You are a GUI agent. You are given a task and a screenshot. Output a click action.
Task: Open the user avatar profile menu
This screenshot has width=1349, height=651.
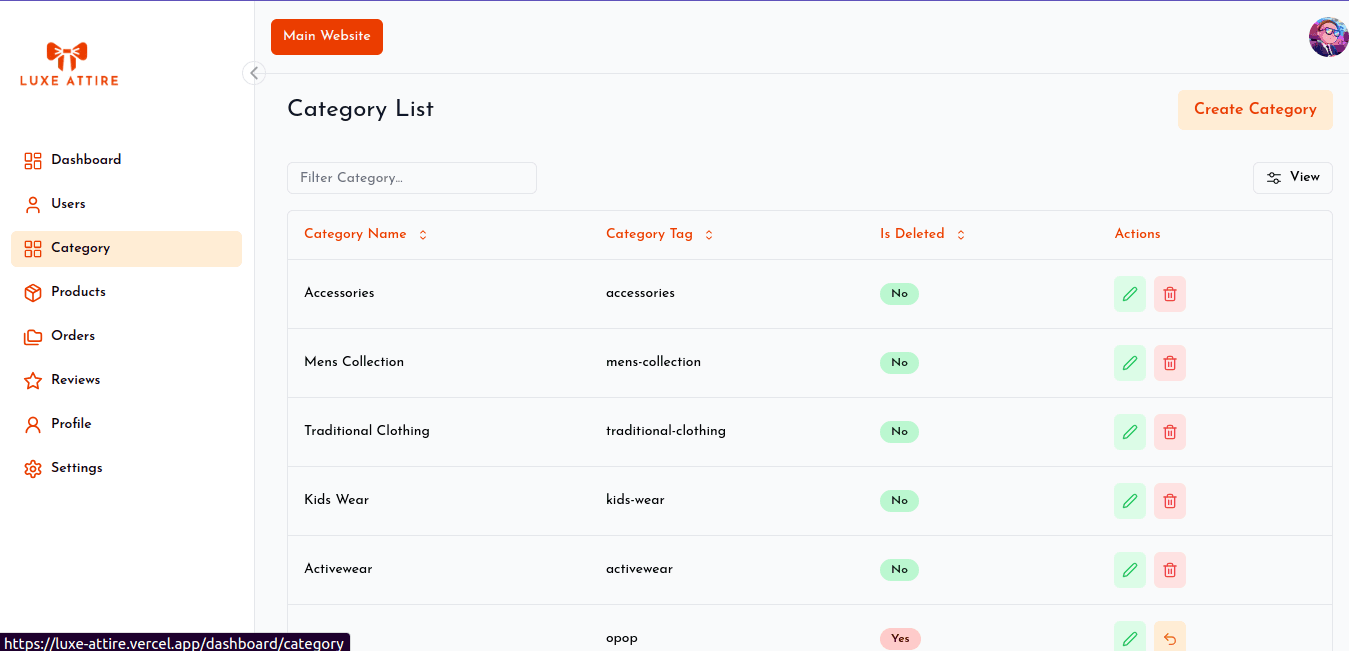click(x=1327, y=37)
